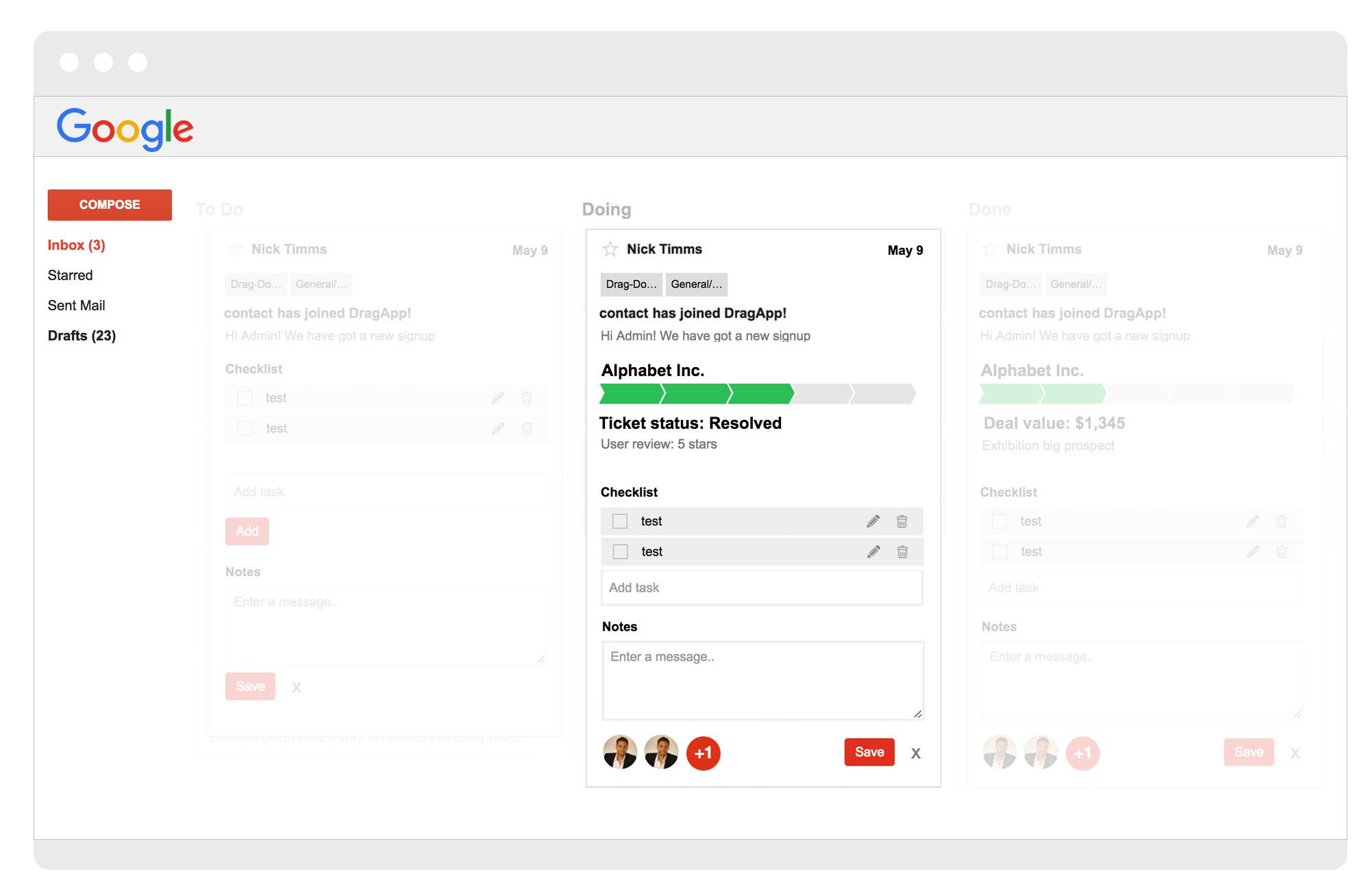
Task: Click 'Ticket status: Resolved' text
Action: 690,423
